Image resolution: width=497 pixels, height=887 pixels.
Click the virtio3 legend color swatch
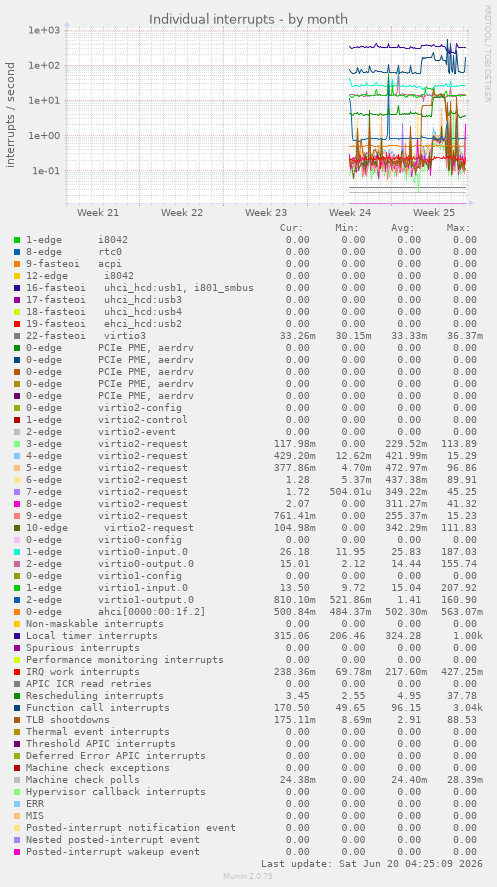click(18, 335)
